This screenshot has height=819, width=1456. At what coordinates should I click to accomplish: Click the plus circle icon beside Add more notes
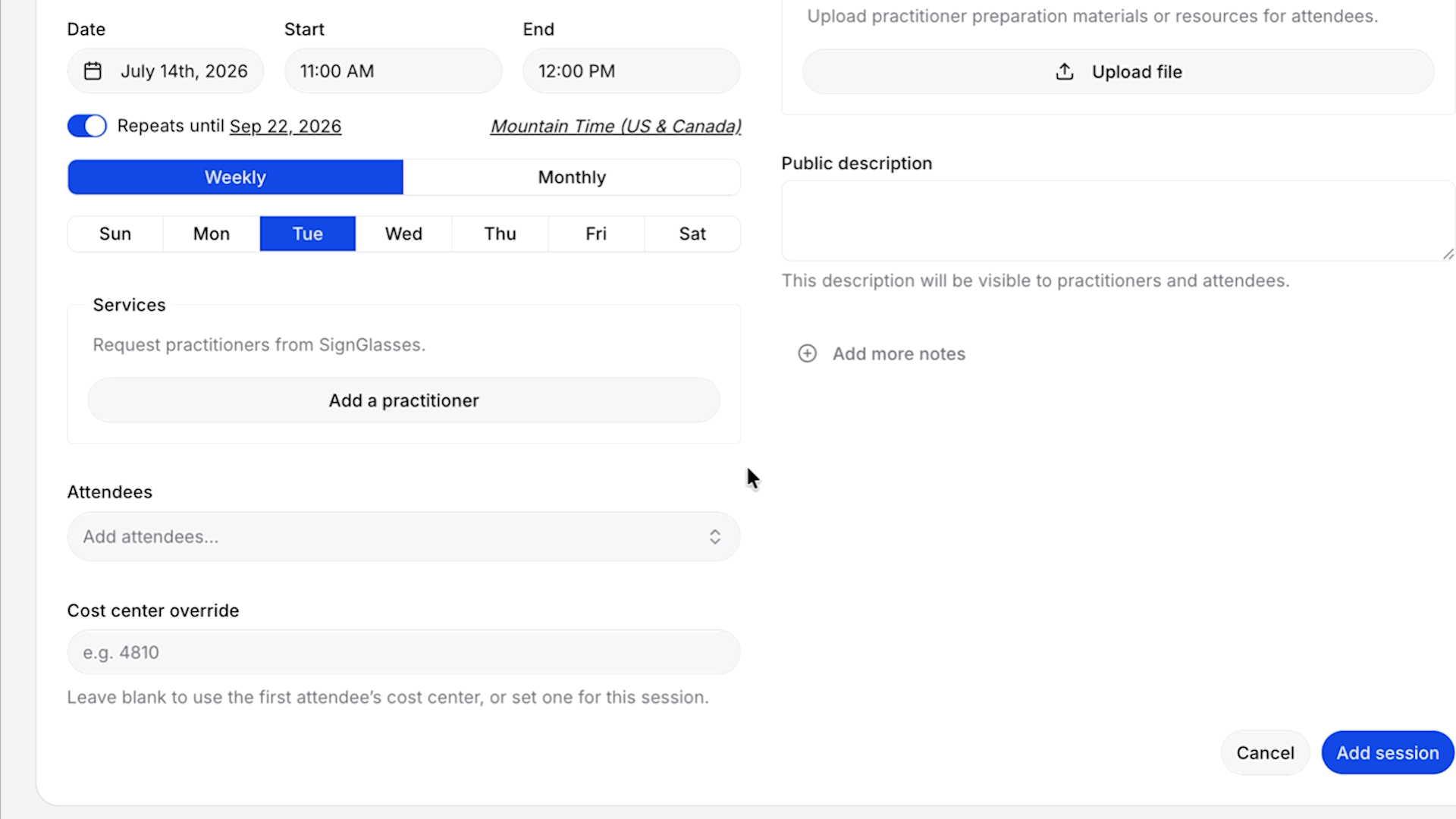[x=808, y=353]
